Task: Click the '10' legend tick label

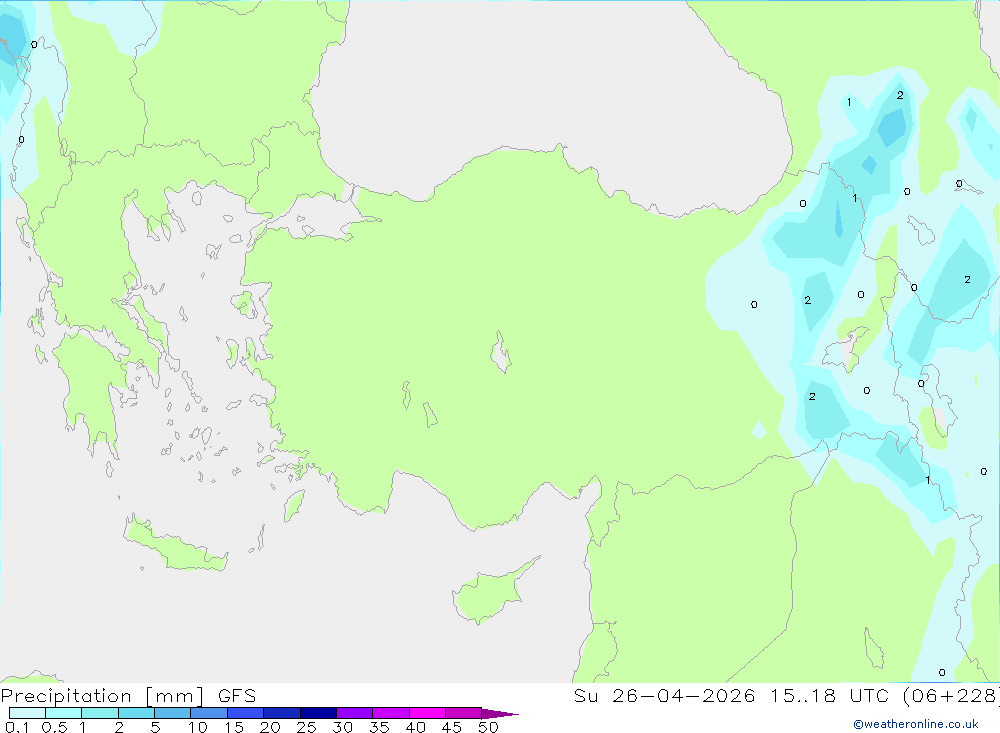Action: 198,727
